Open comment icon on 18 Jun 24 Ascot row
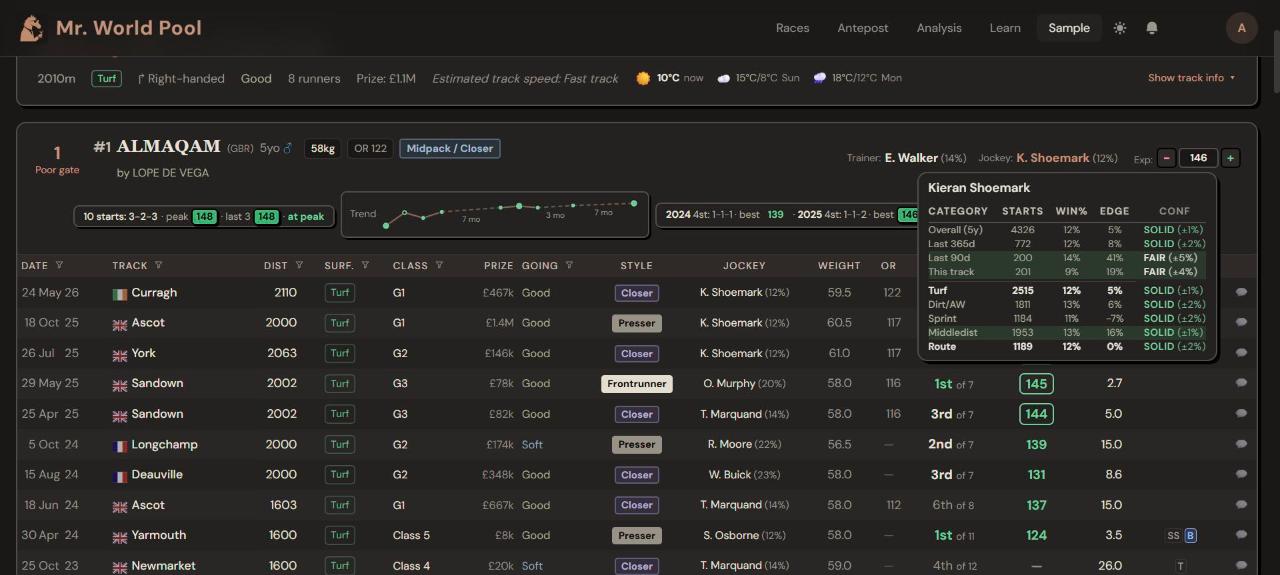The width and height of the screenshot is (1280, 575). point(1241,505)
